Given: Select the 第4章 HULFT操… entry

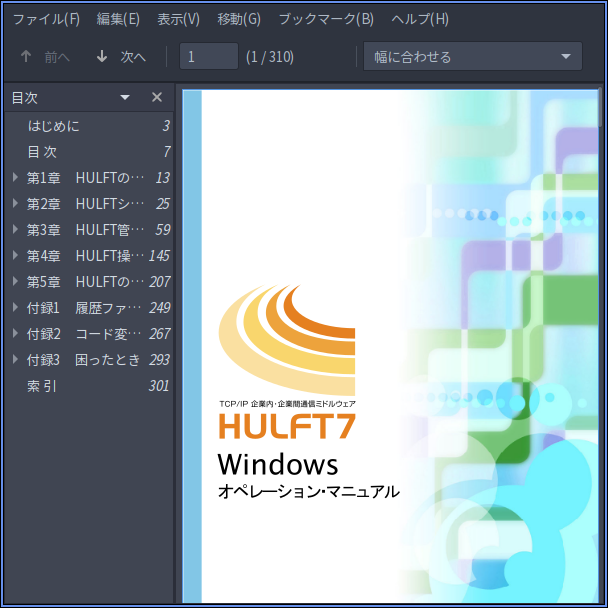Looking at the screenshot, I should [89, 256].
